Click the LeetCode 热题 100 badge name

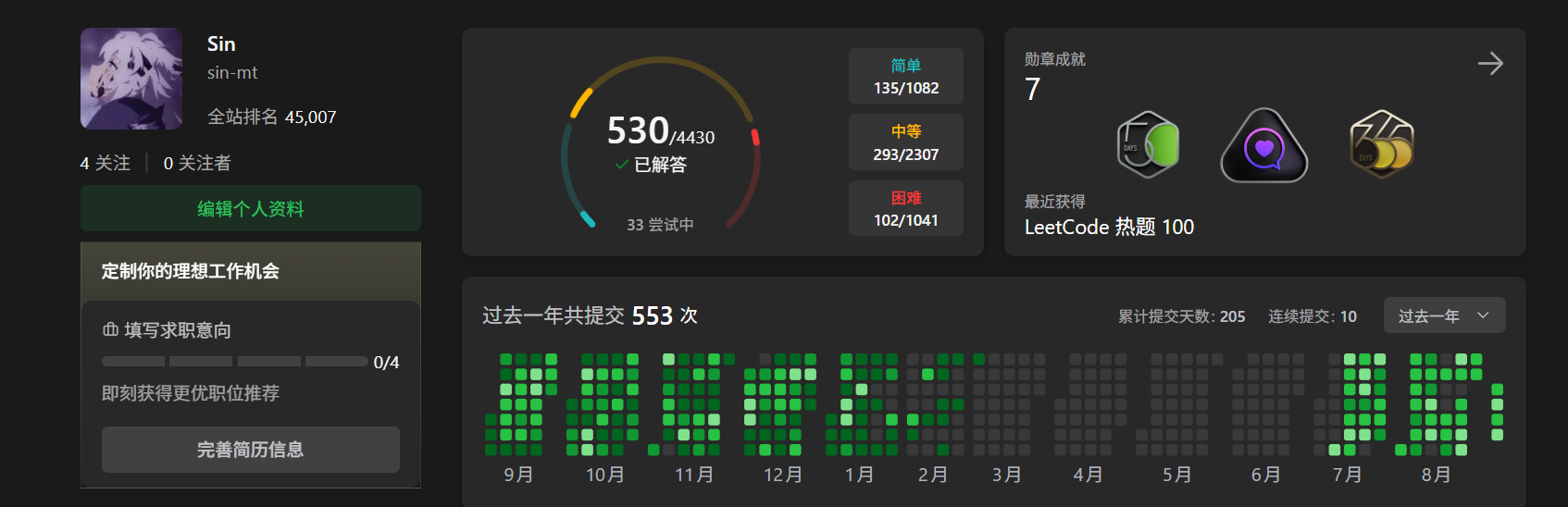click(1109, 227)
